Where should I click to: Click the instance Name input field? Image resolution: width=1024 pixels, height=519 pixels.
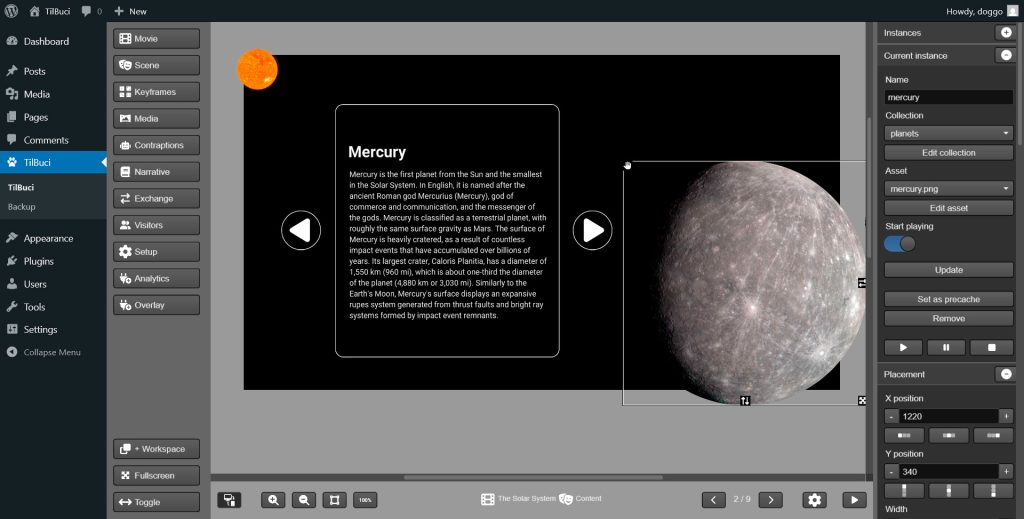(949, 98)
